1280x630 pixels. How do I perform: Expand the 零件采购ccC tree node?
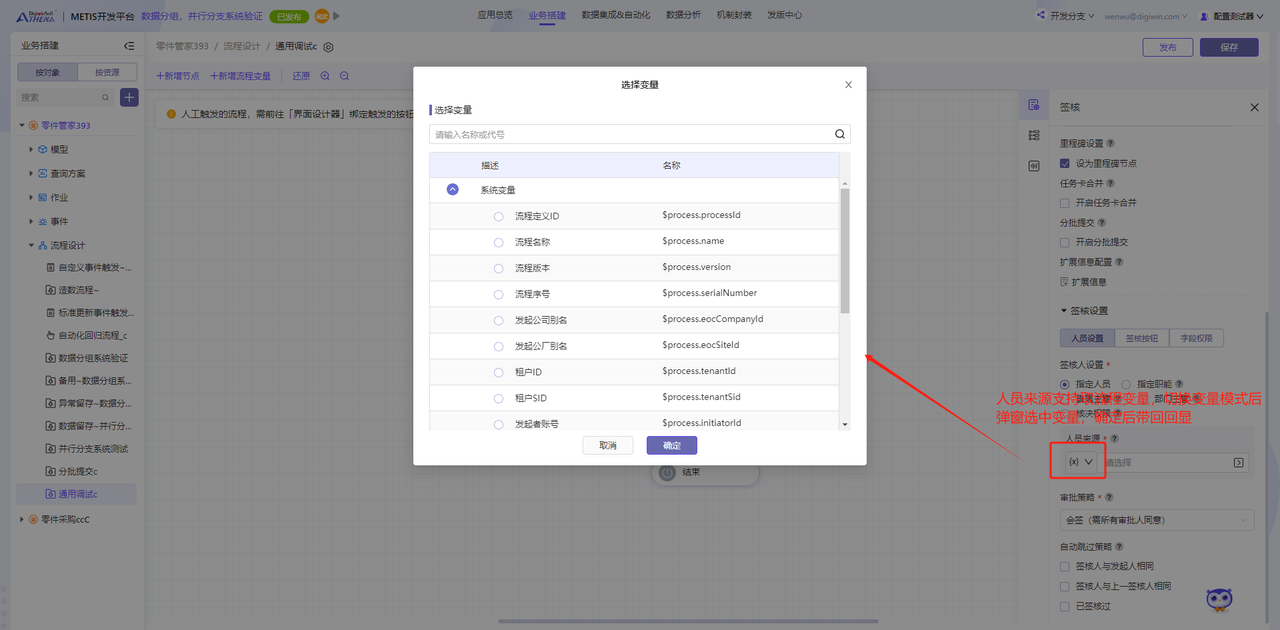[x=22, y=519]
